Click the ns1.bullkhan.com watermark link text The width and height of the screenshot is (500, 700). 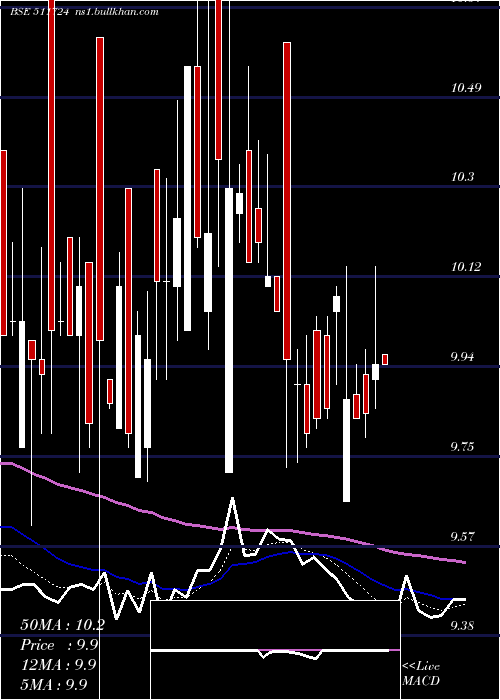tap(117, 12)
